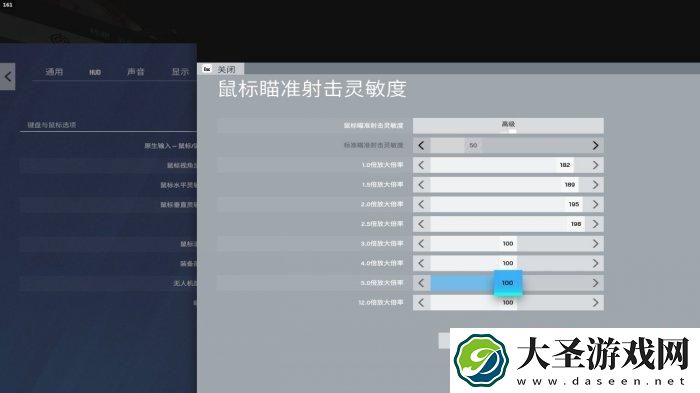Click right arrow of 4.0倍放大倍率 row
This screenshot has height=393, width=700.
[x=595, y=263]
